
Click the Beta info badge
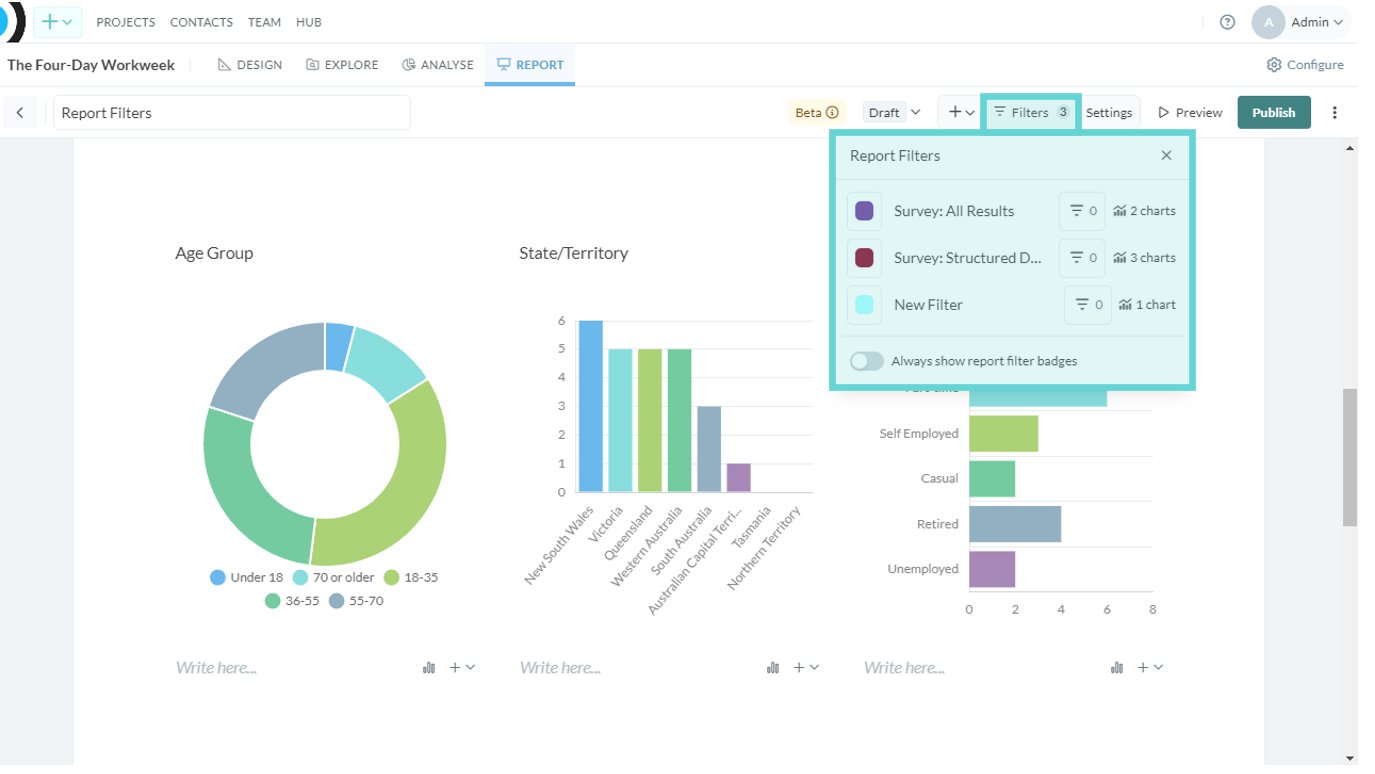tap(817, 113)
